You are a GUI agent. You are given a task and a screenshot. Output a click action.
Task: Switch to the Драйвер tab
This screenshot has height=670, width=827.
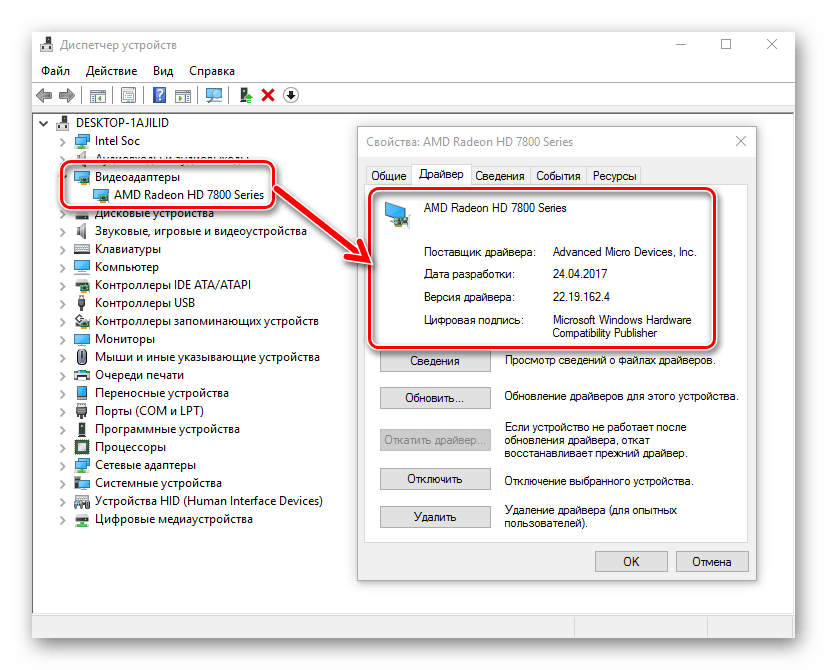pos(441,174)
